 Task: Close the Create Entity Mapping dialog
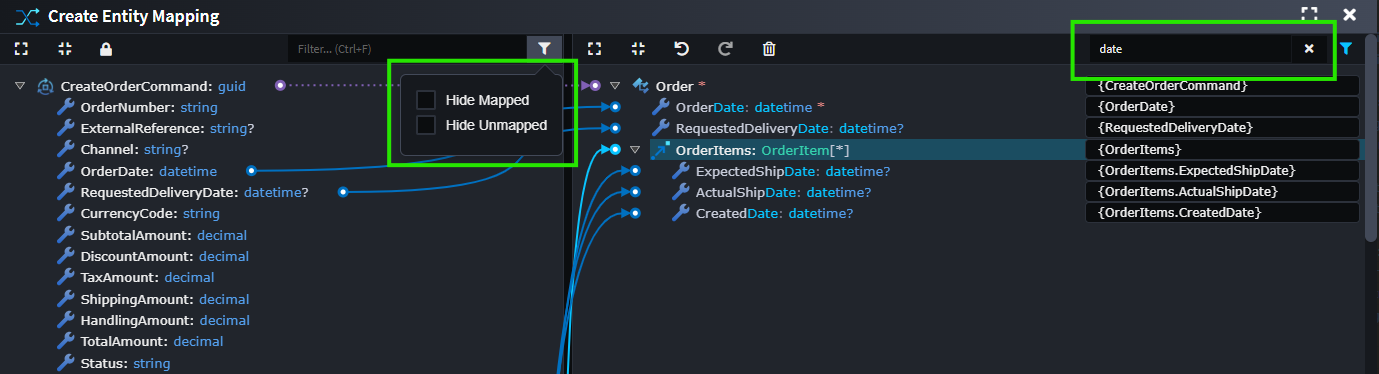click(1349, 15)
